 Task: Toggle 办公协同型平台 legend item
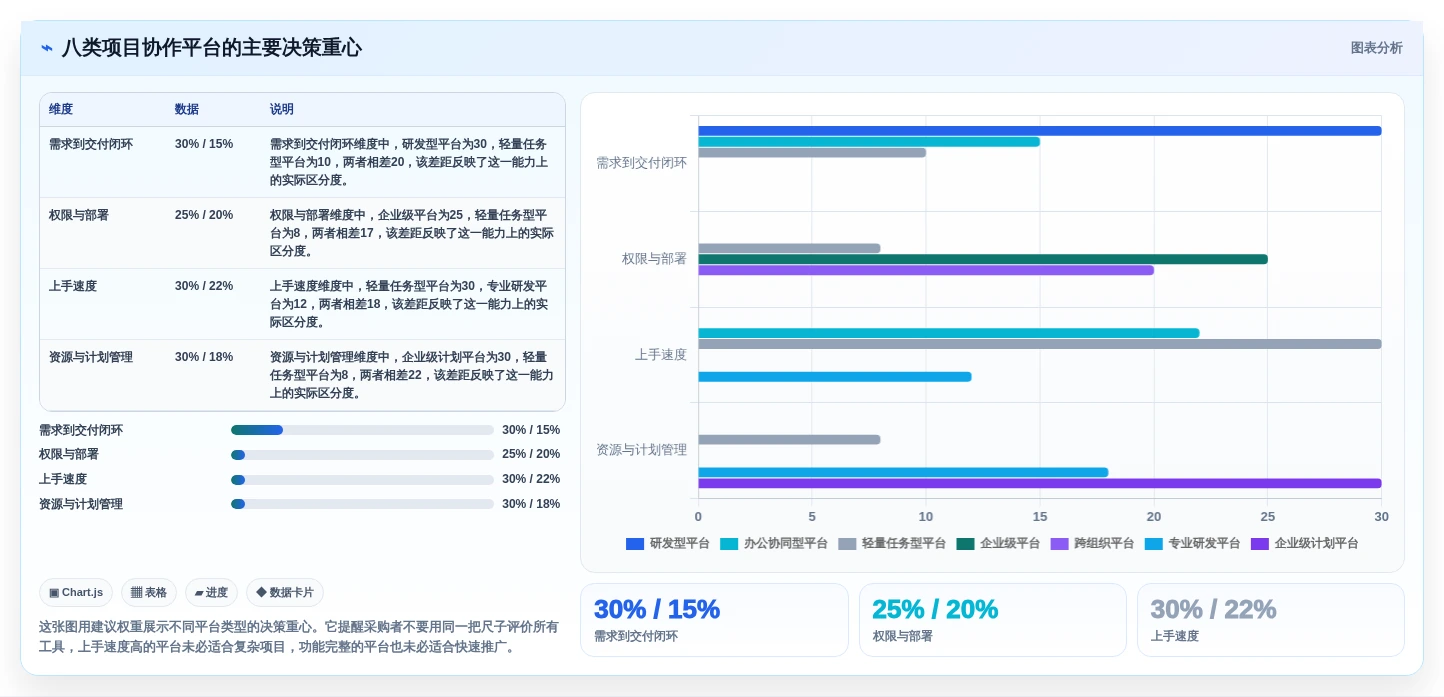[x=774, y=544]
